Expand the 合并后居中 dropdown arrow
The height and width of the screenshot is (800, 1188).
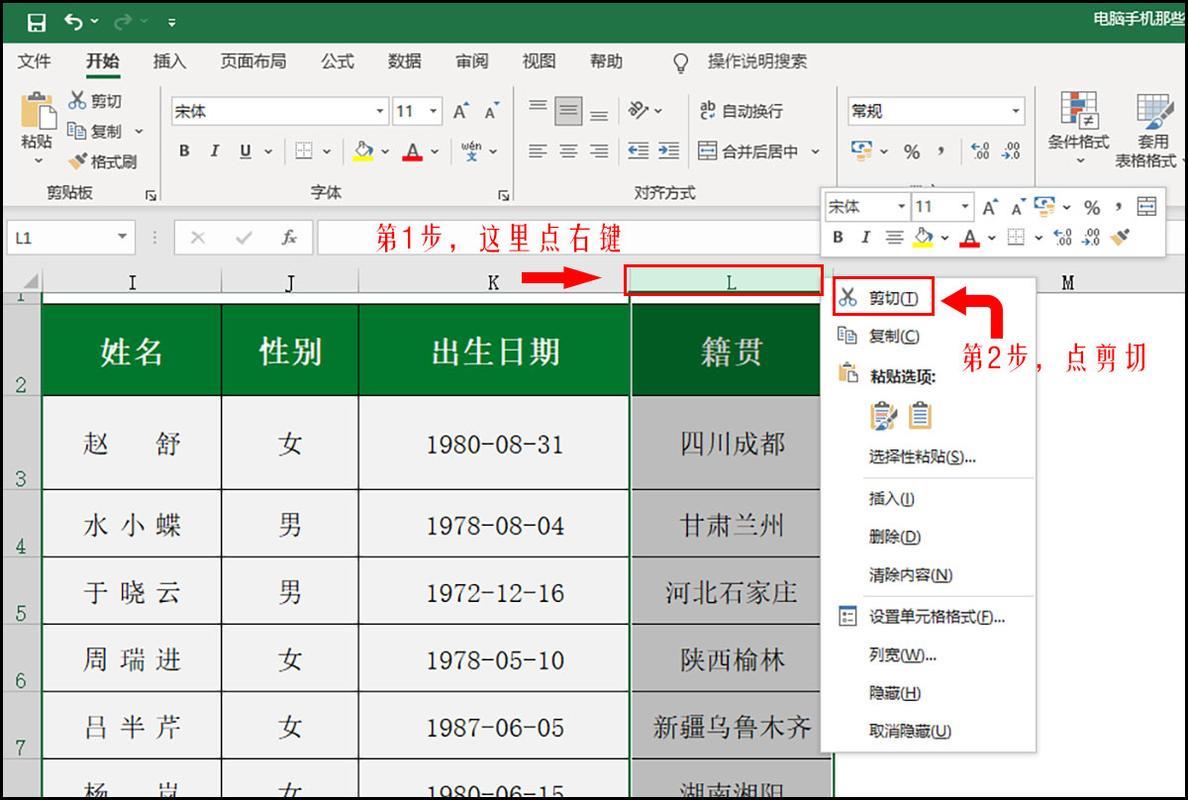(815, 152)
